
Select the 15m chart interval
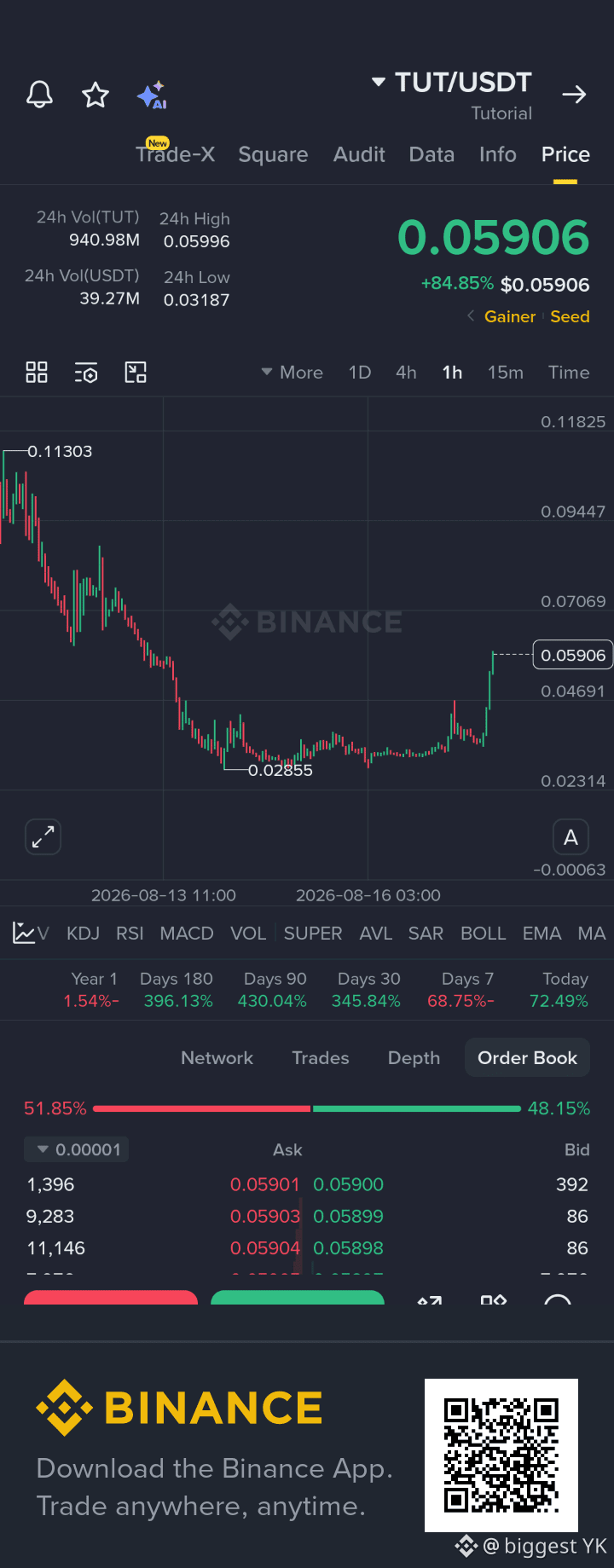coord(506,373)
